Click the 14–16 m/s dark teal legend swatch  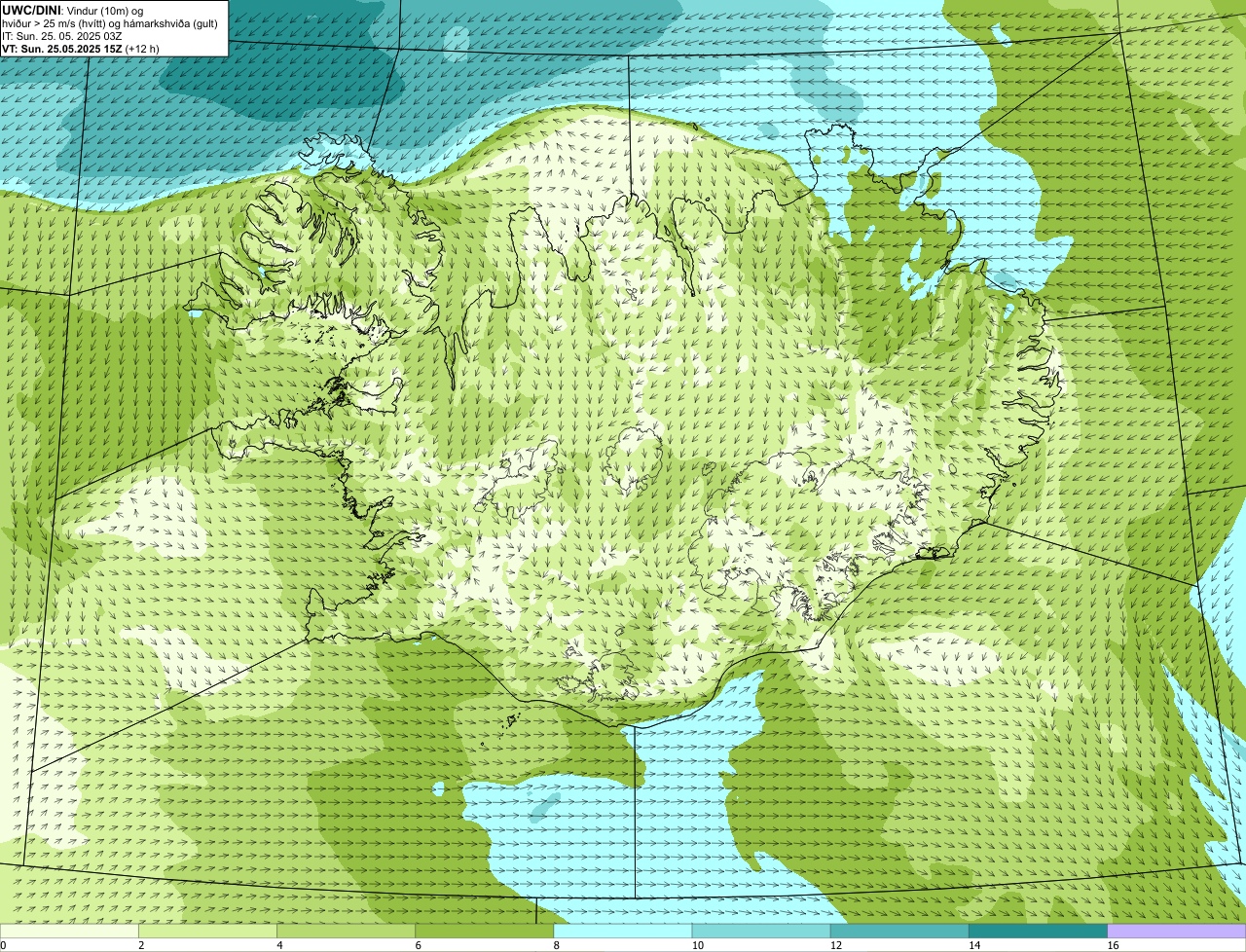pyautogui.click(x=1038, y=932)
